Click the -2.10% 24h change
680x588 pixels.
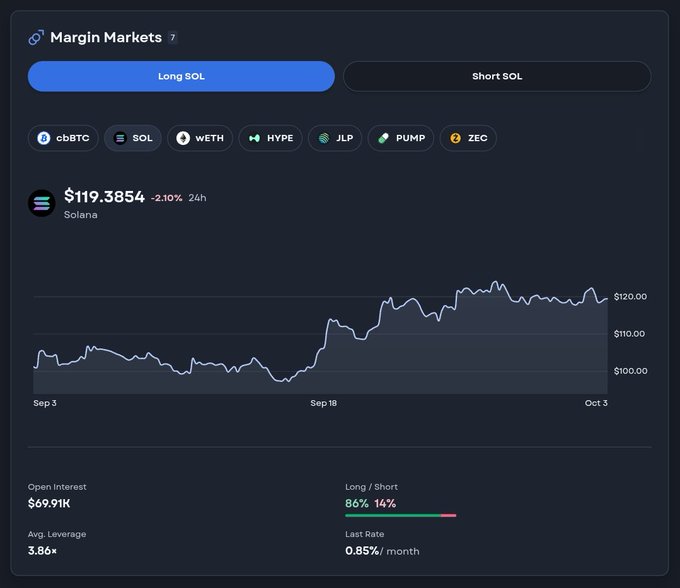click(x=167, y=198)
